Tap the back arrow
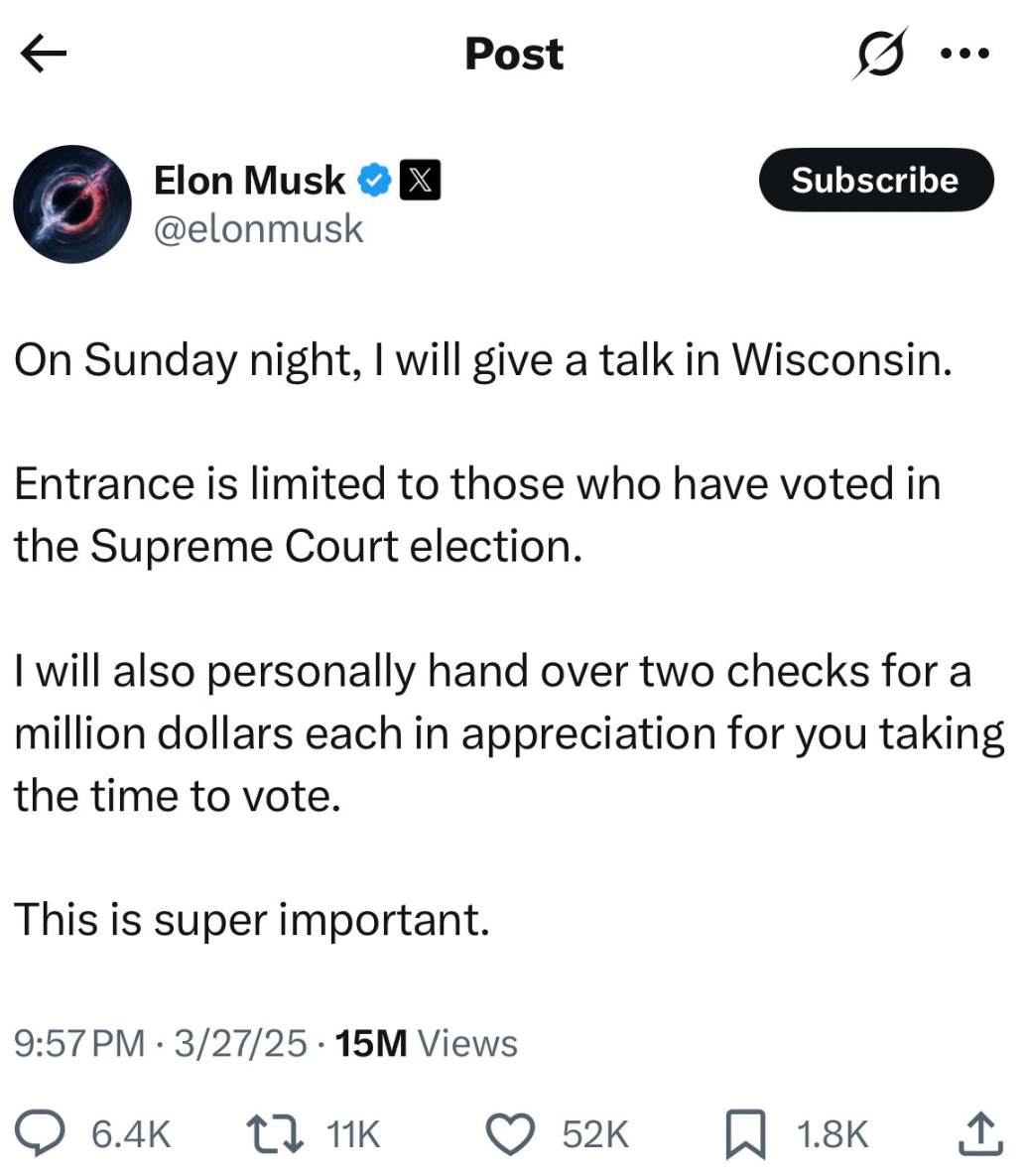The width and height of the screenshot is (1025, 1176). tap(44, 55)
